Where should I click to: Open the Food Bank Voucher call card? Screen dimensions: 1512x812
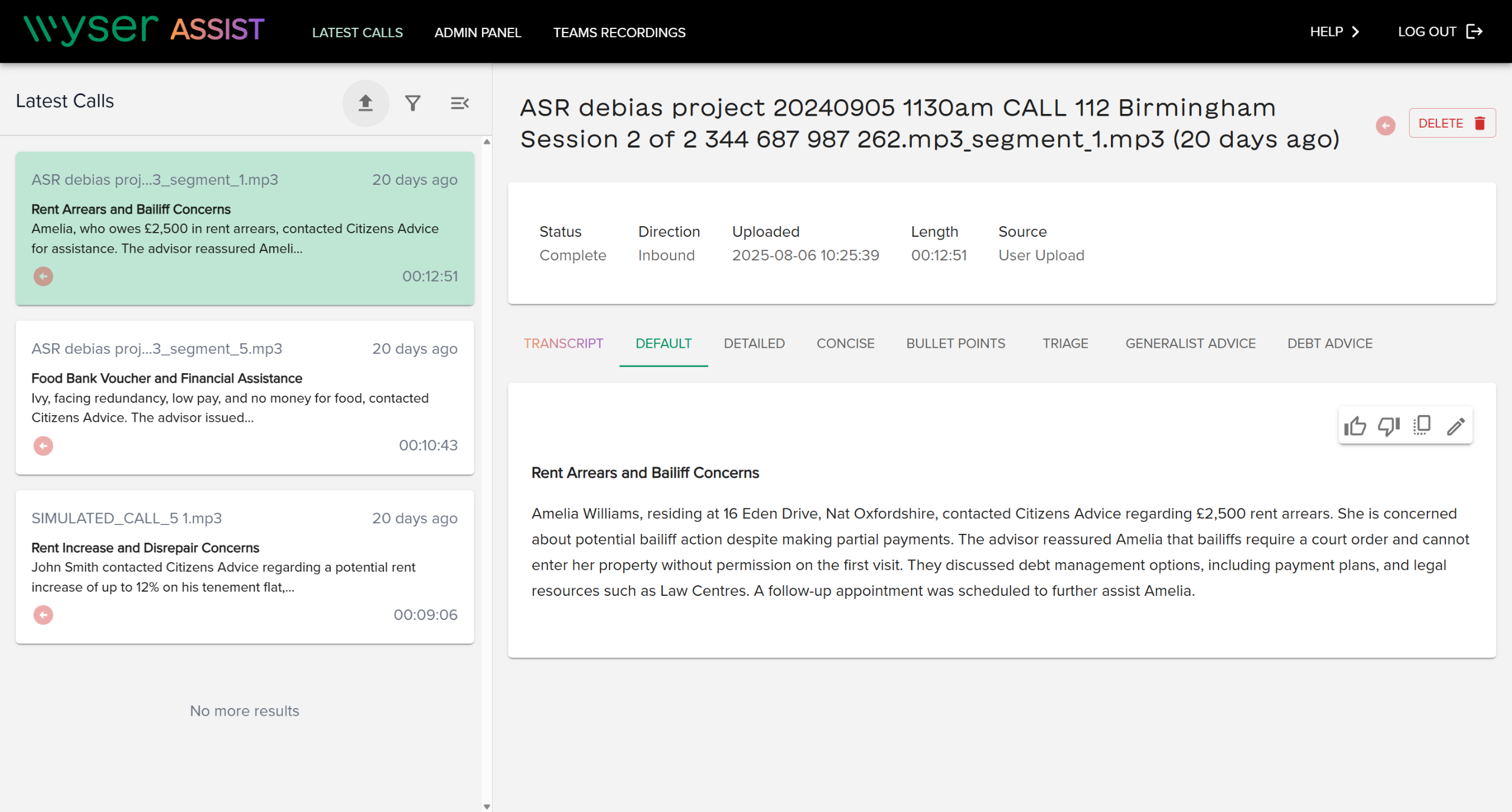click(x=245, y=397)
